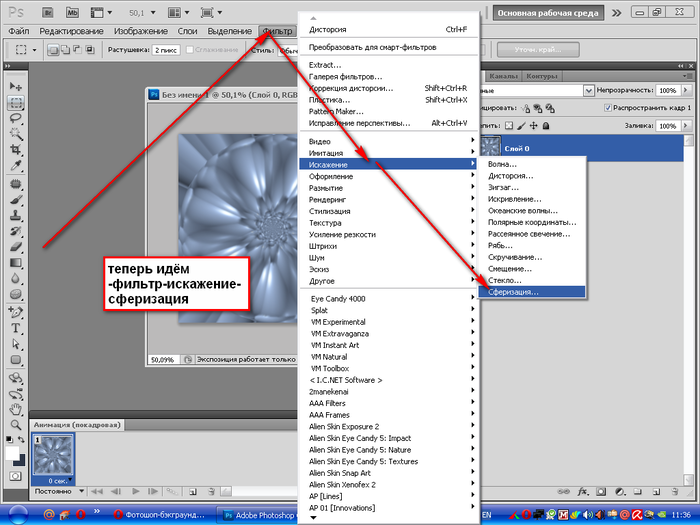The image size is (700, 525).
Task: Open Фотошоп-бэкграунд taskbar window
Action: pyautogui.click(x=160, y=515)
